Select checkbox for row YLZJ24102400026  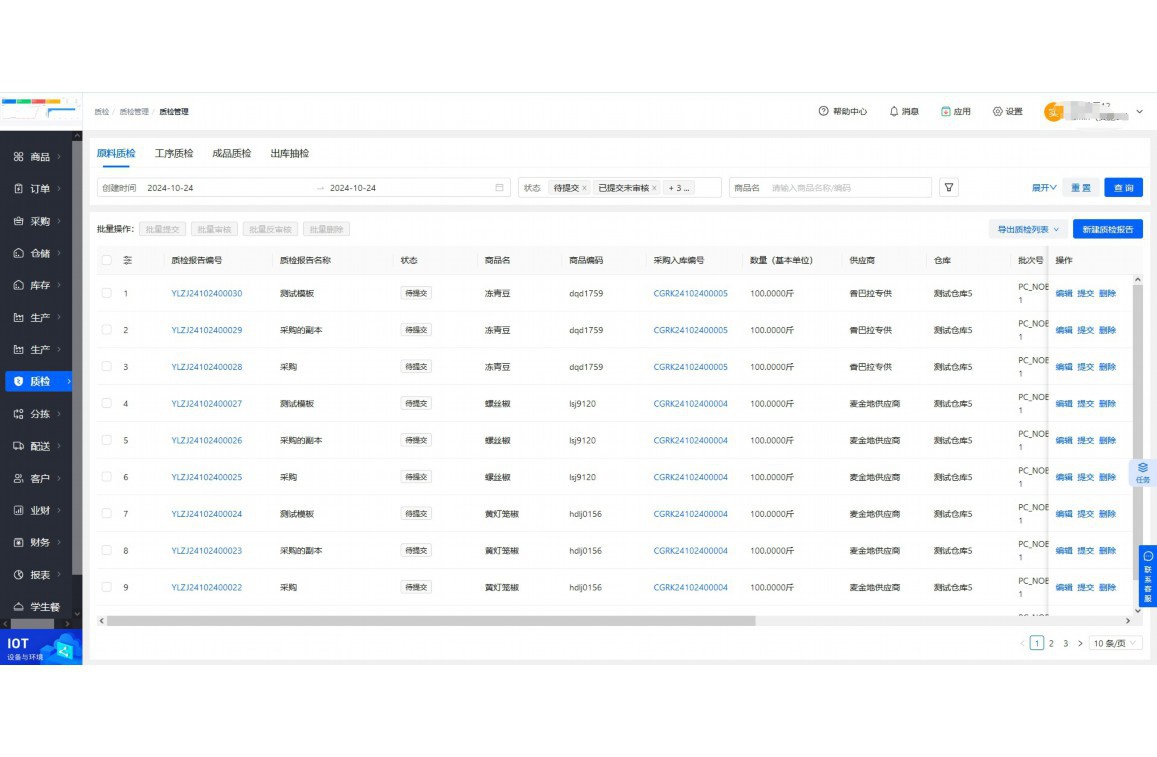(x=106, y=440)
